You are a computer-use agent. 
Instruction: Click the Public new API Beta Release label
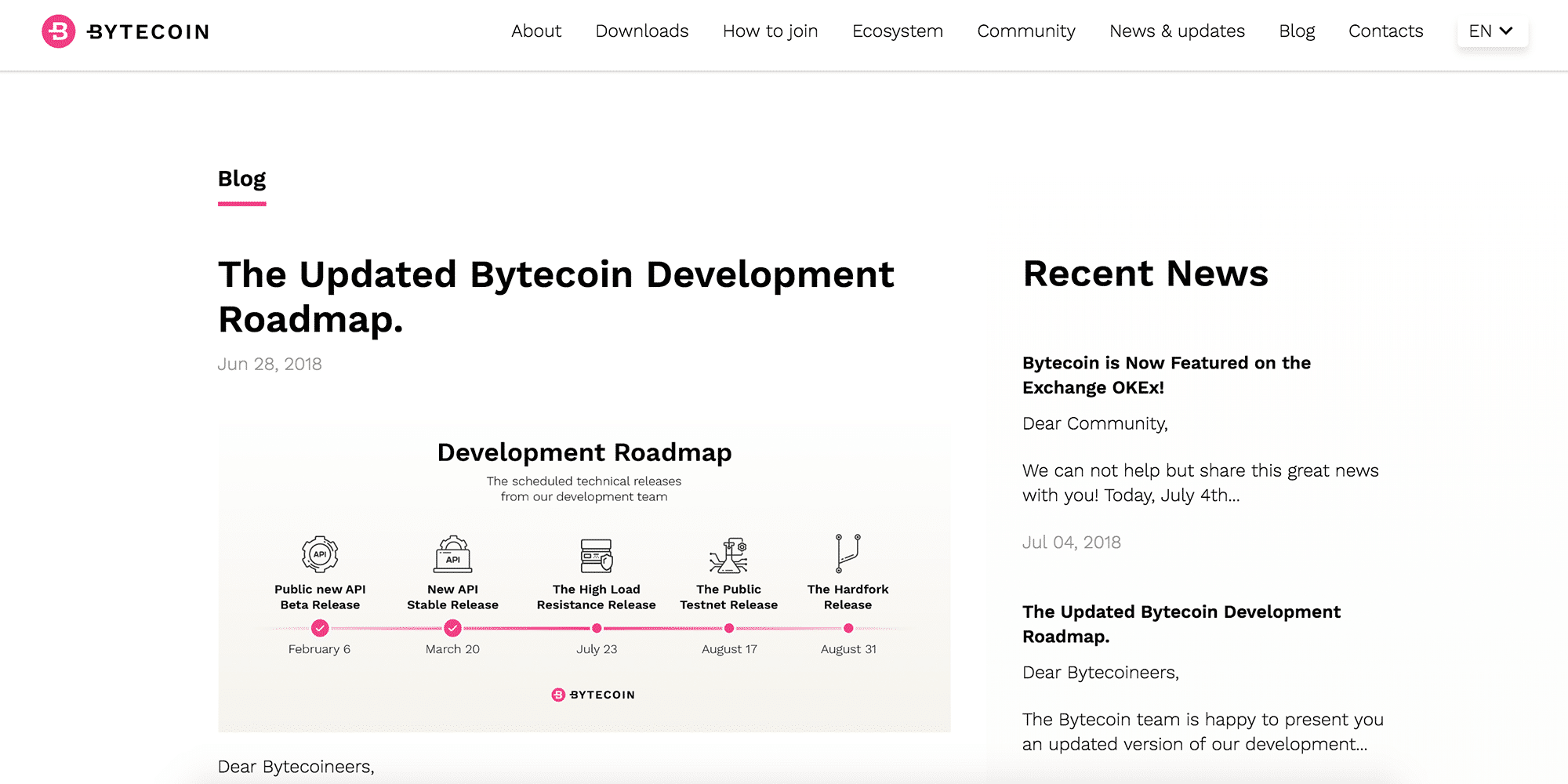point(320,597)
